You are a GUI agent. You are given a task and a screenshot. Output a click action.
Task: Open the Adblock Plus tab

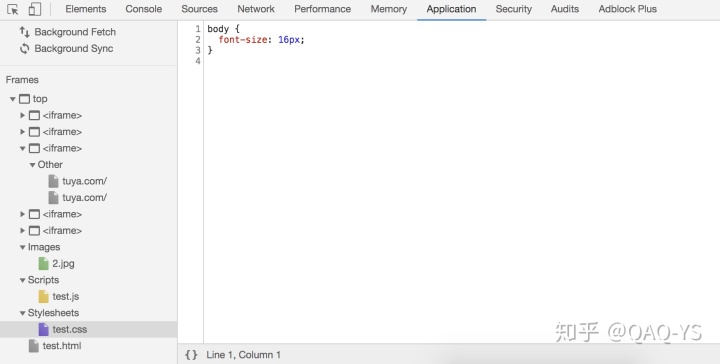(x=627, y=9)
